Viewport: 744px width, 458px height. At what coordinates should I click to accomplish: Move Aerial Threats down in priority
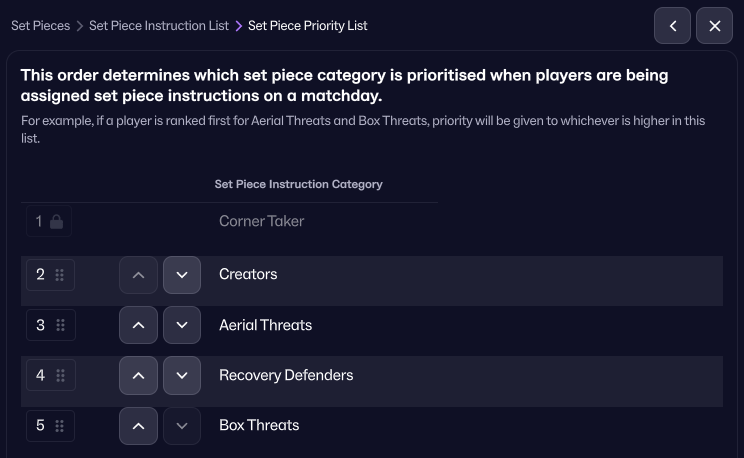point(181,325)
